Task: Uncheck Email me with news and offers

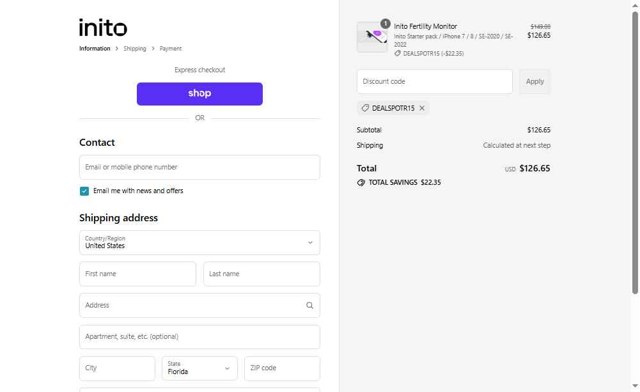Action: (x=84, y=191)
